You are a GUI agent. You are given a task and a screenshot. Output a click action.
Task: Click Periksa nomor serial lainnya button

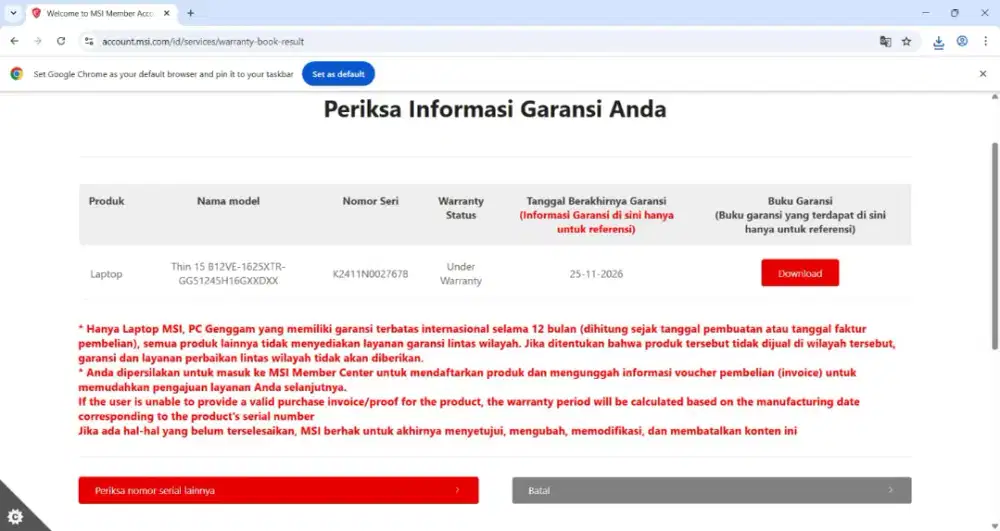(278, 490)
